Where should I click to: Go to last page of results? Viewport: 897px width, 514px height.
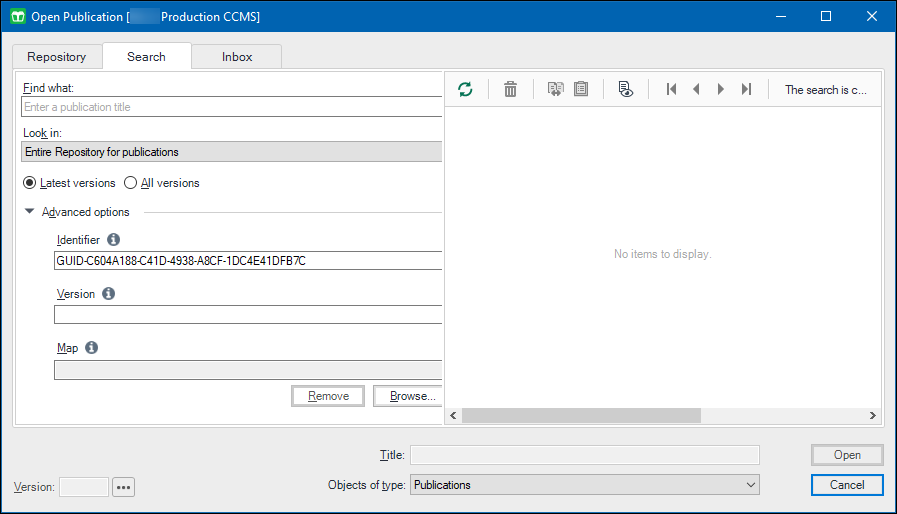[746, 89]
